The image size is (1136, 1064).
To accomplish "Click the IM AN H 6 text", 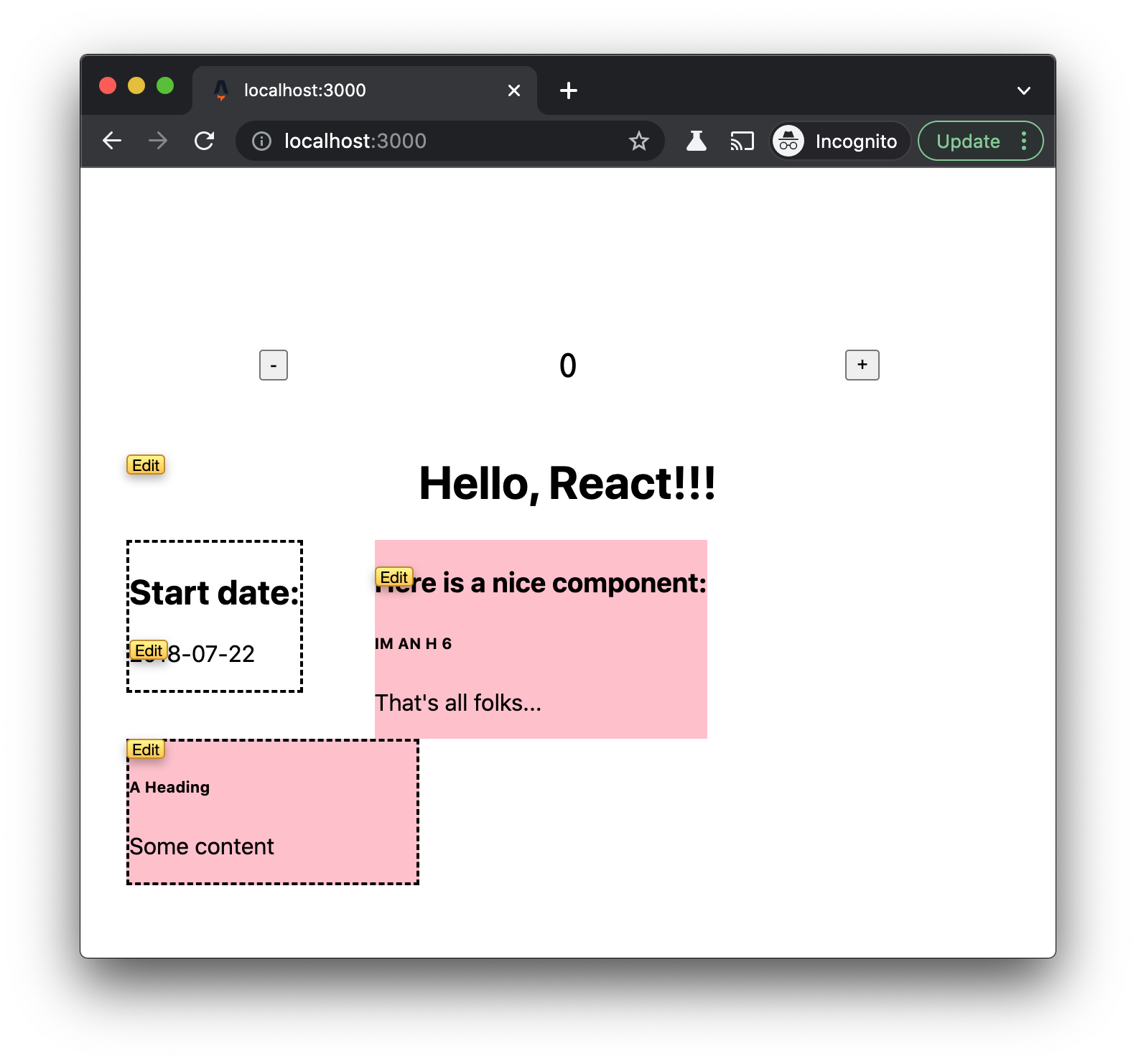I will tap(413, 643).
